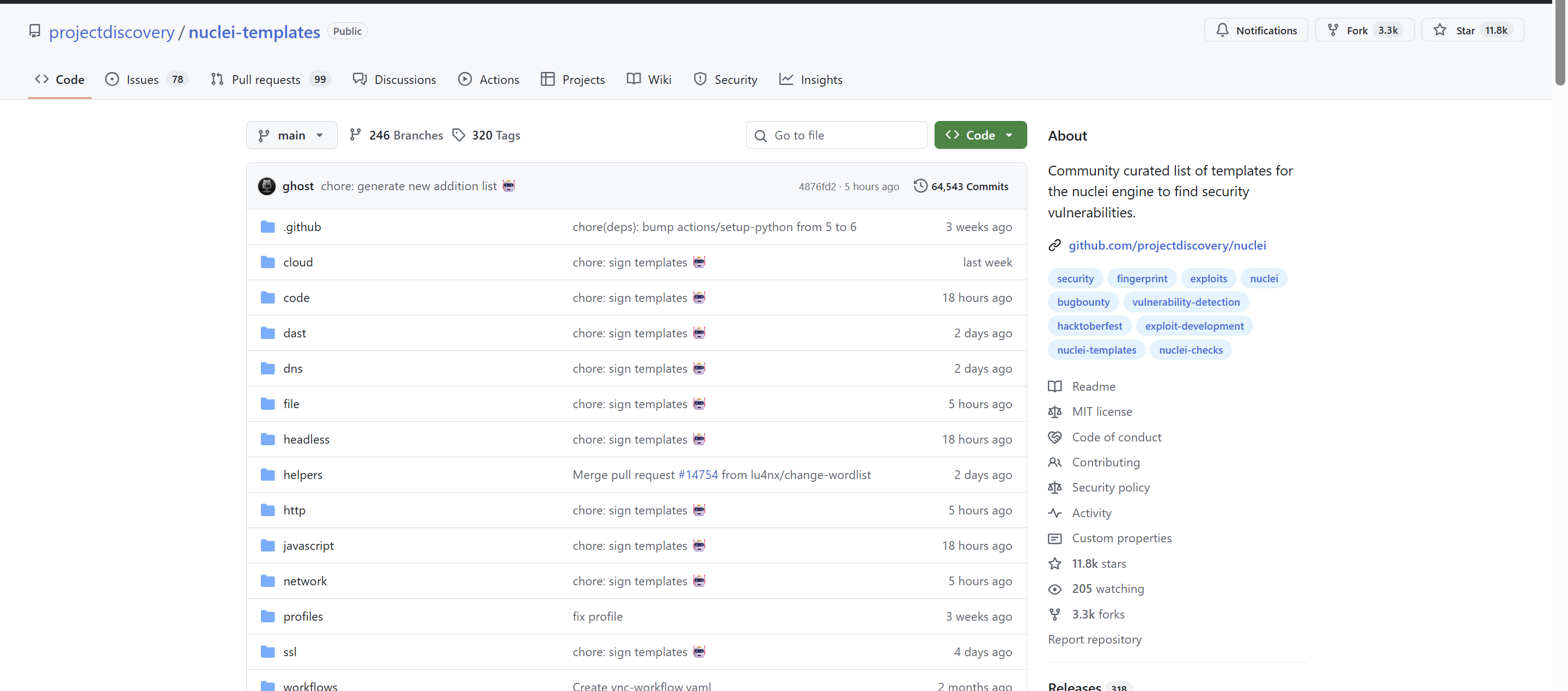
Task: Open the Actions tab
Action: pos(489,80)
